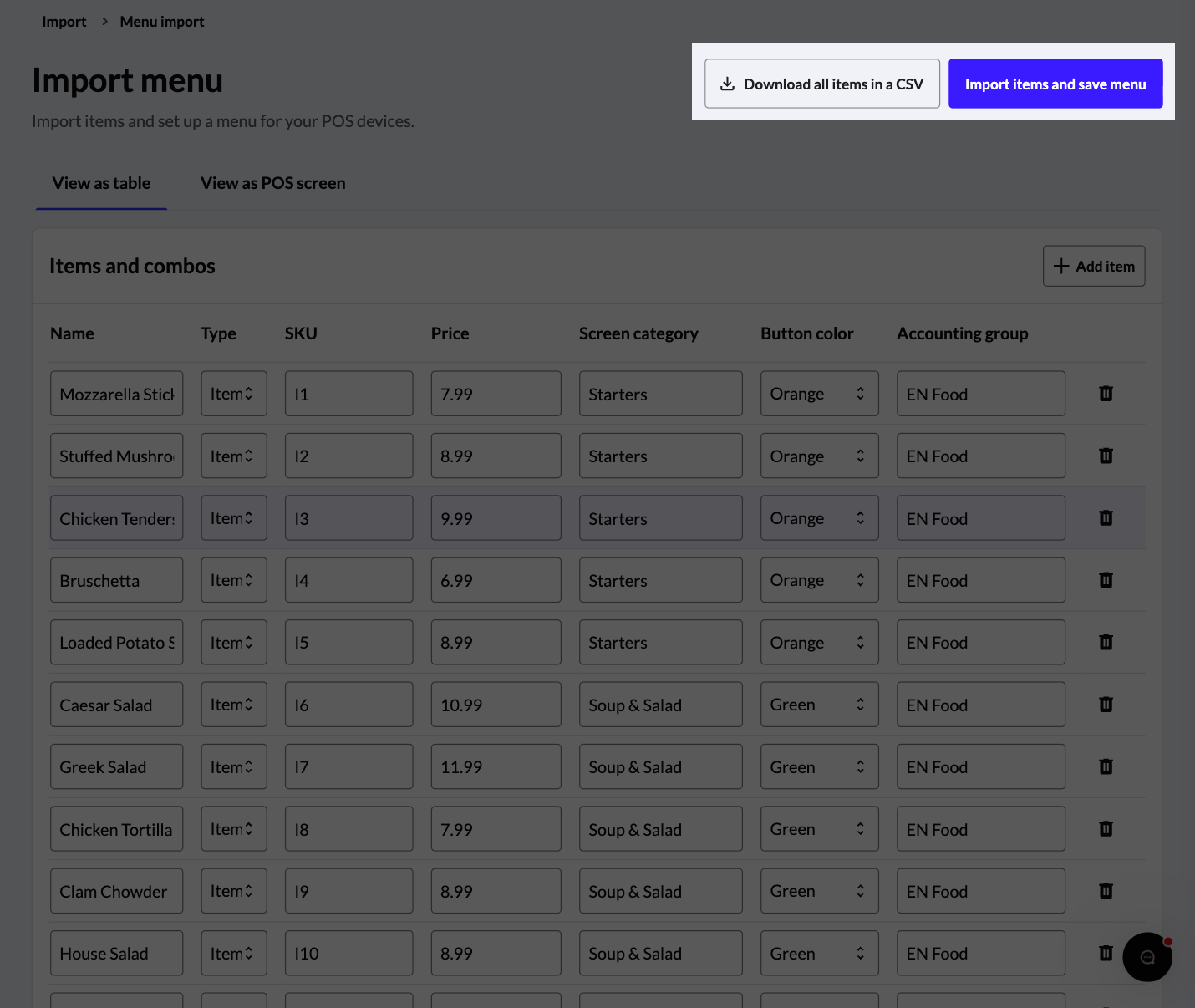Edit Bruschetta screen category field
Image resolution: width=1195 pixels, height=1008 pixels.
(x=661, y=580)
